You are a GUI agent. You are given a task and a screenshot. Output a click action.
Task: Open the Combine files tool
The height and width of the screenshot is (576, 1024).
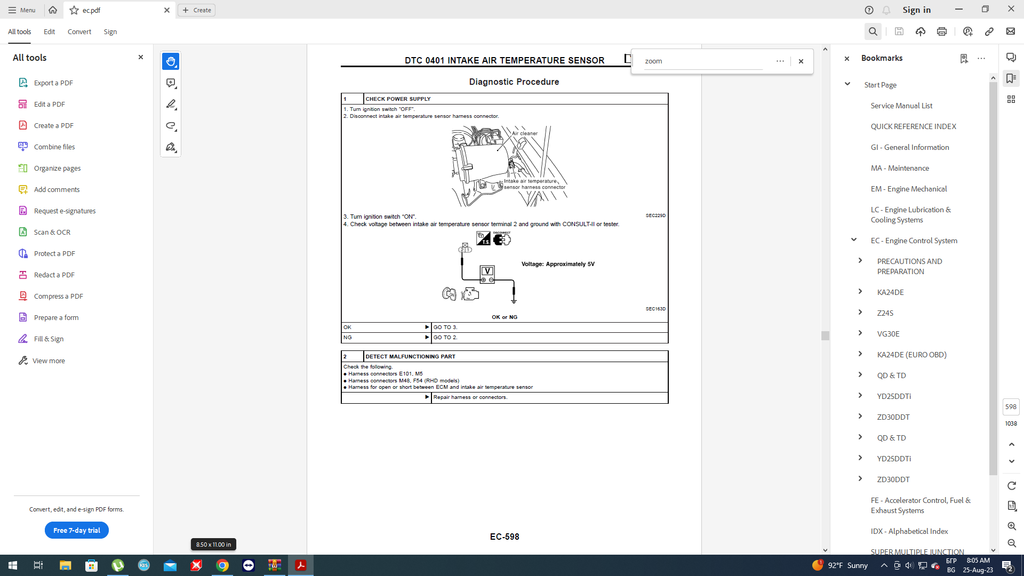click(46, 147)
